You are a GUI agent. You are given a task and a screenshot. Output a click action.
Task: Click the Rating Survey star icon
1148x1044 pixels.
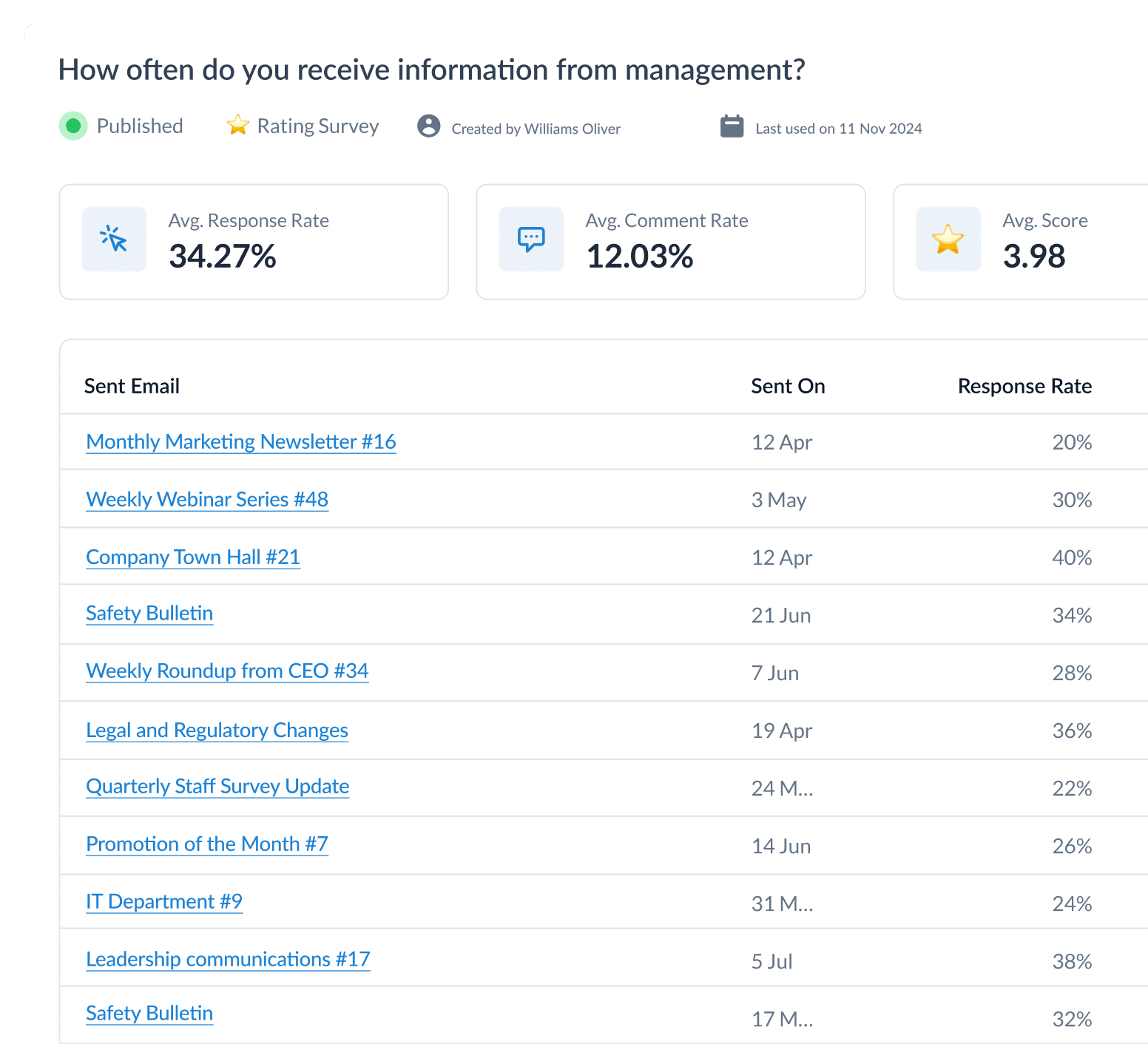point(237,125)
